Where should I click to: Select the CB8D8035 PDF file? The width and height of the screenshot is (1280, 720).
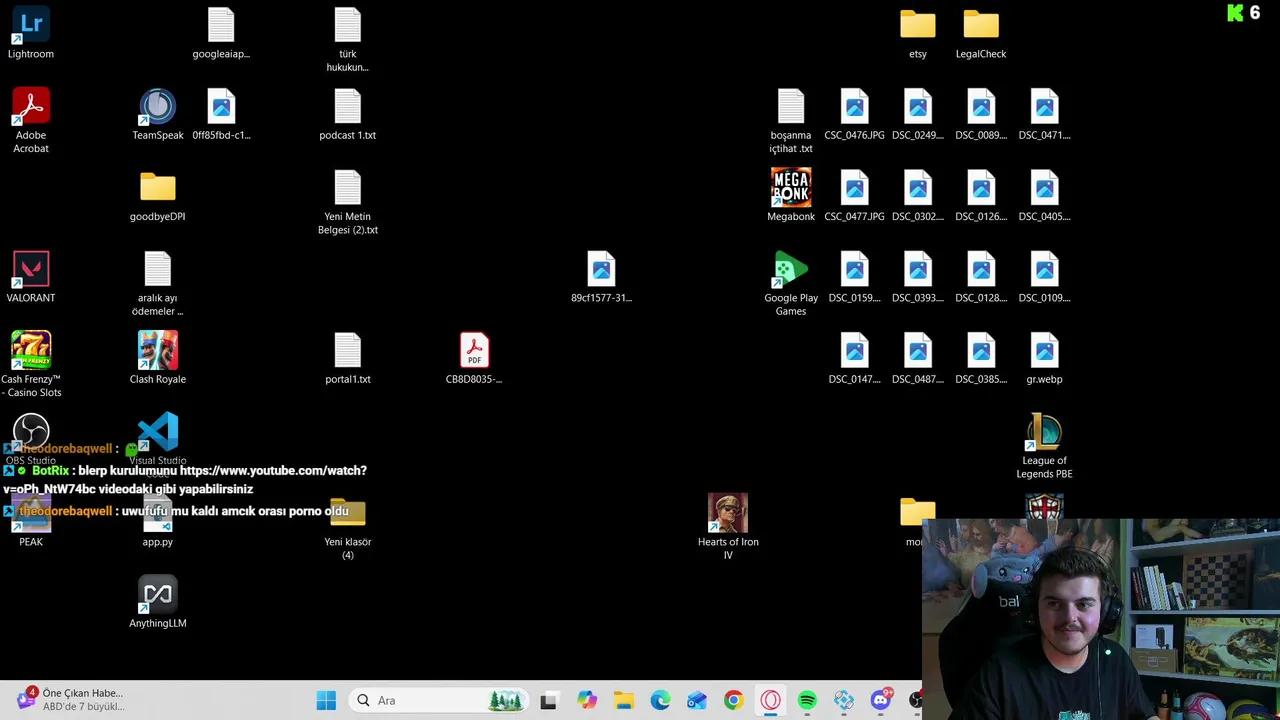474,358
